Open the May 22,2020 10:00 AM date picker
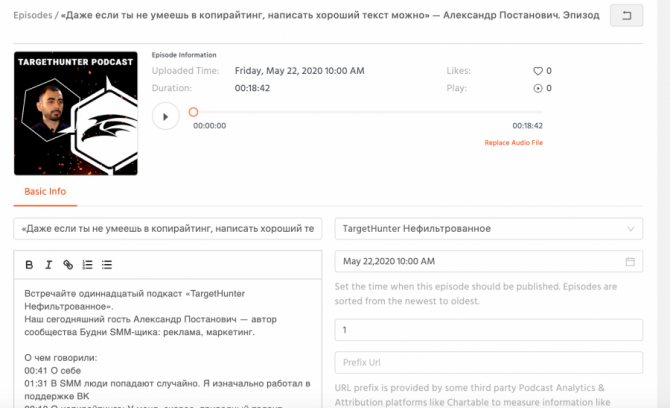 [488, 261]
